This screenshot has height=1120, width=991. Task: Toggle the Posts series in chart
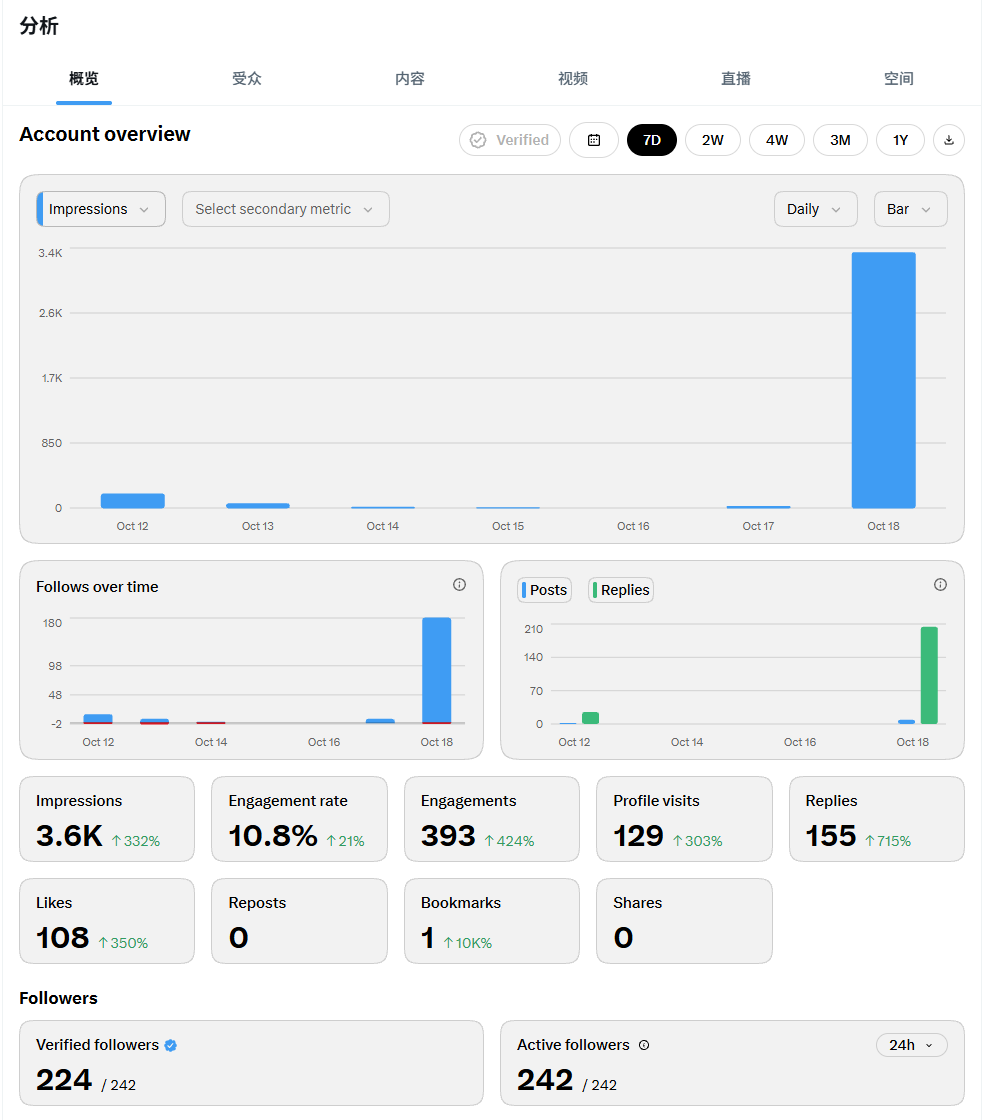[x=544, y=590]
